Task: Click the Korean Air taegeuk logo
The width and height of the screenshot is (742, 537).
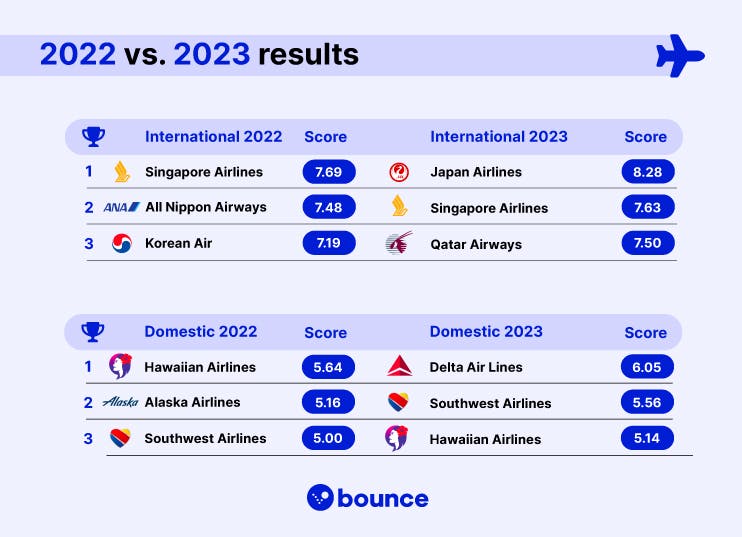Action: coord(122,243)
